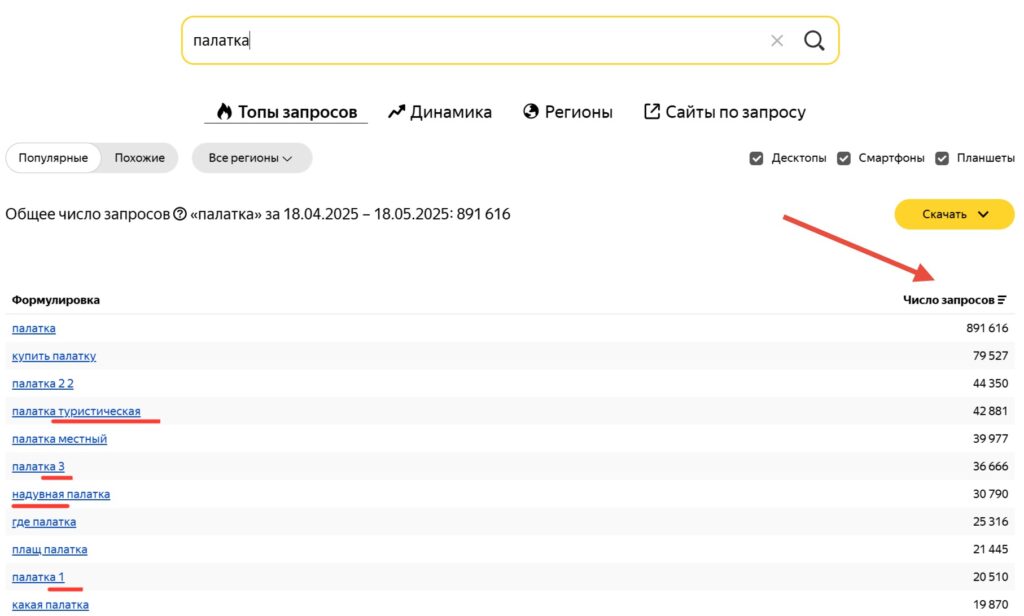The image size is (1024, 616).
Task: Uncheck the Смартфоны checkbox
Action: 844,158
